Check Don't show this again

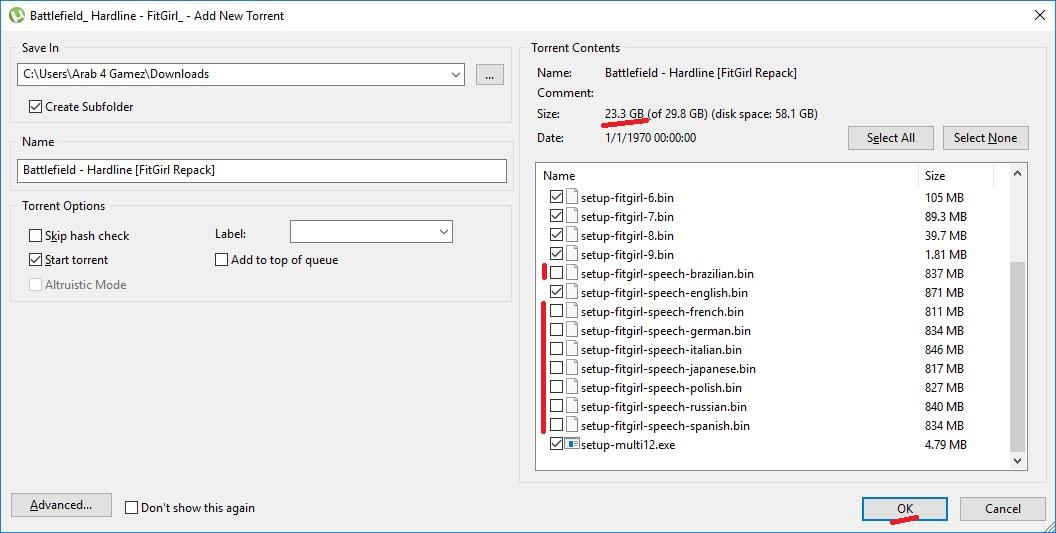(132, 507)
